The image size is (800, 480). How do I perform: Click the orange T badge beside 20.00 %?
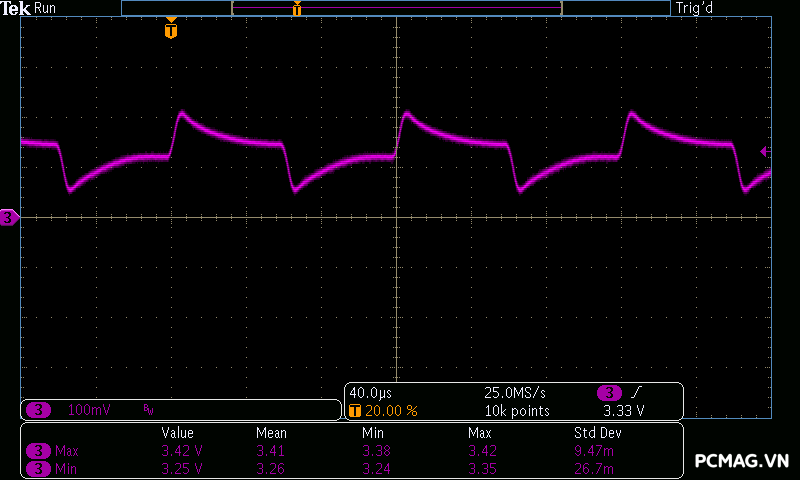tap(355, 411)
